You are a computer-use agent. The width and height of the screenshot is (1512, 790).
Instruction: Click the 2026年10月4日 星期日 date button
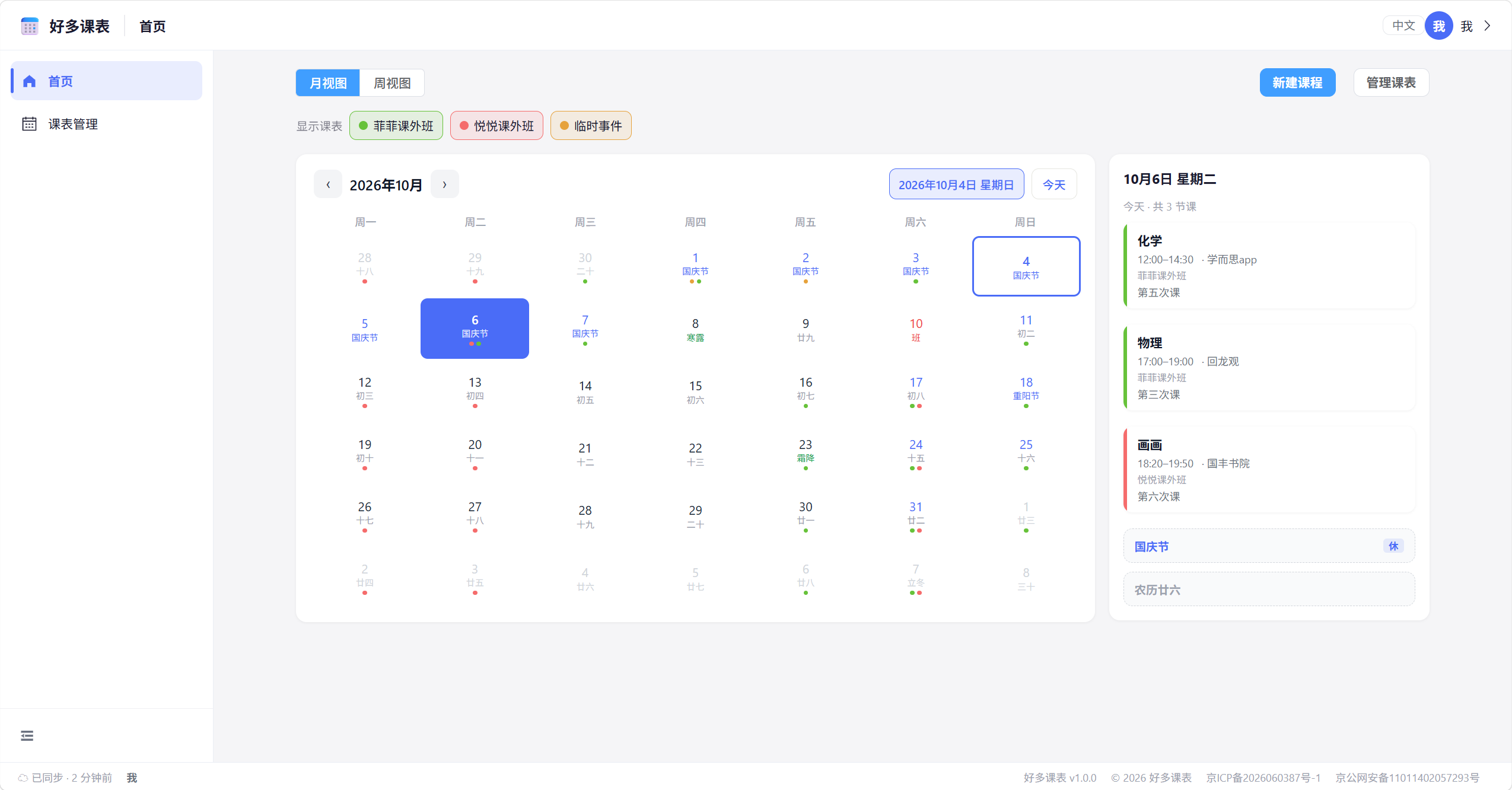(x=956, y=184)
